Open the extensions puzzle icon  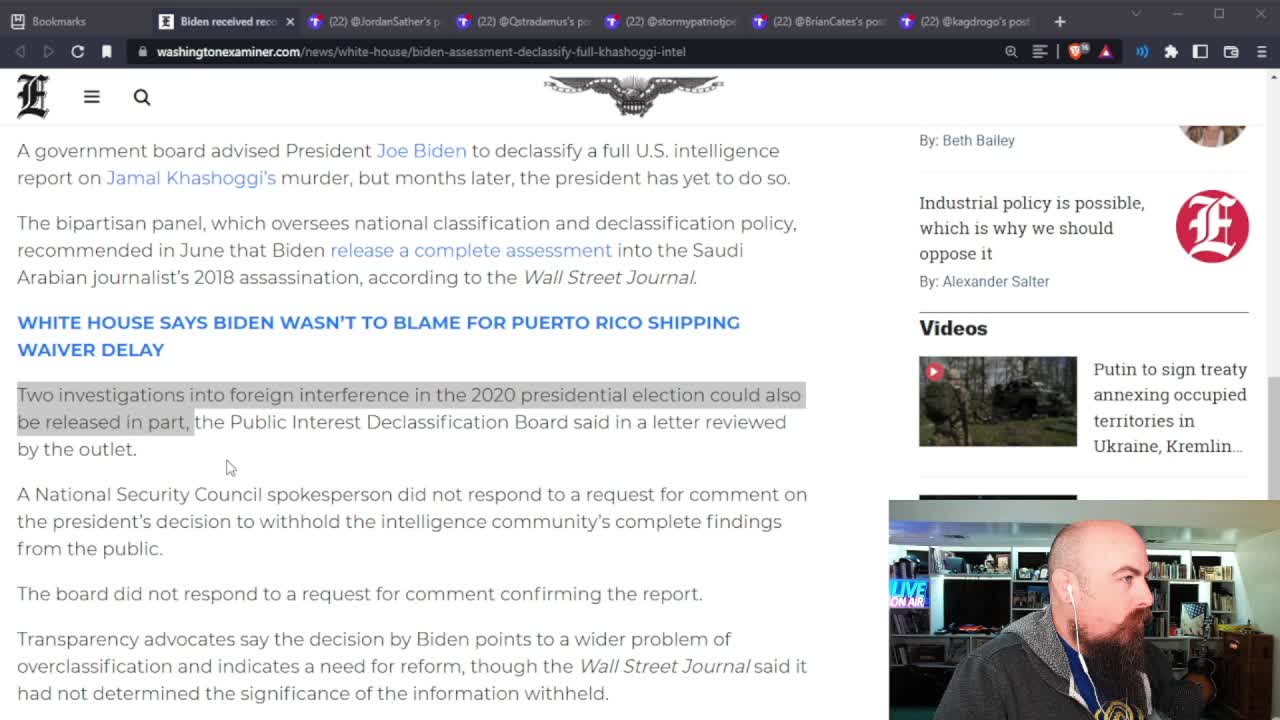[x=1171, y=51]
